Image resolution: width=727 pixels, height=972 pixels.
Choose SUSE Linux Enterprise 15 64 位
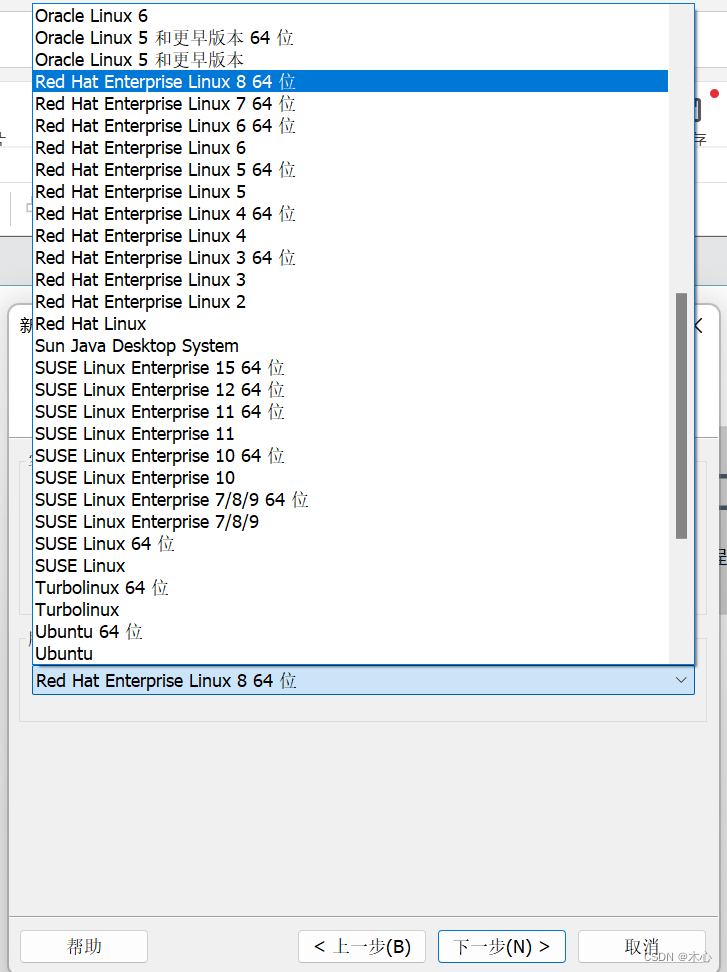click(x=350, y=368)
